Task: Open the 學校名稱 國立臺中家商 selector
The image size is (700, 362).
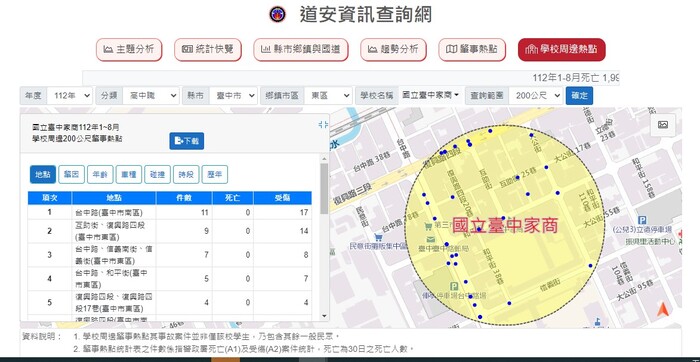Action: pos(431,95)
